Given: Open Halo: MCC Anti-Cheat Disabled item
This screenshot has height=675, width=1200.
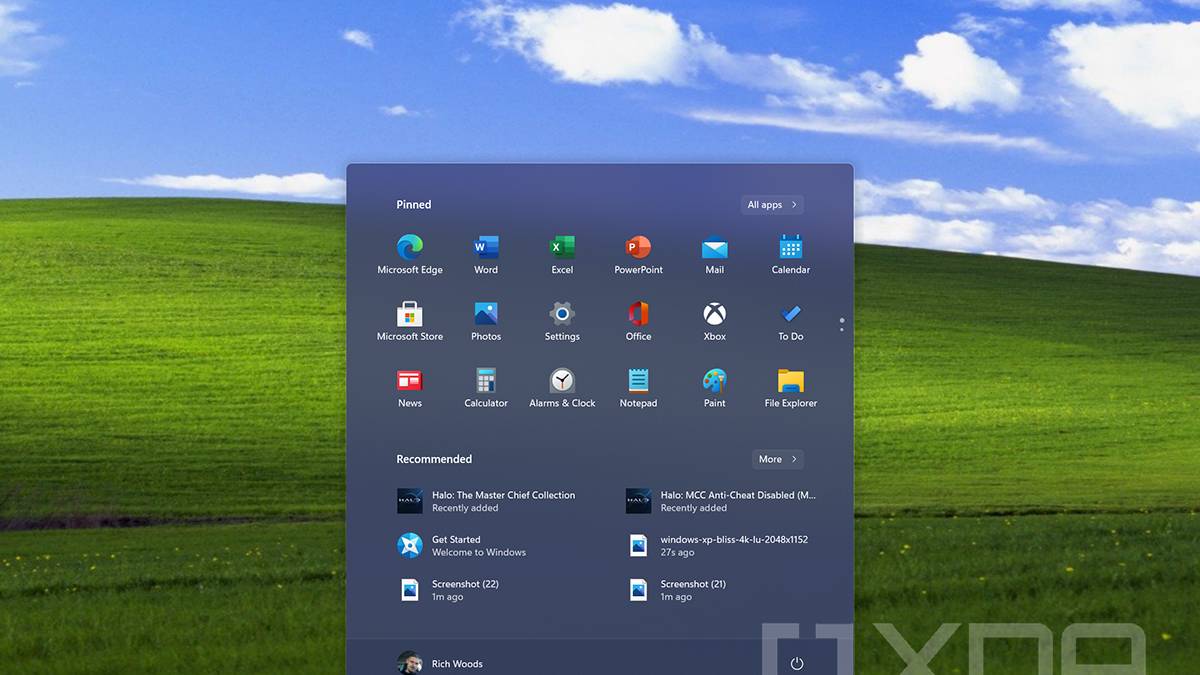Looking at the screenshot, I should click(x=721, y=501).
